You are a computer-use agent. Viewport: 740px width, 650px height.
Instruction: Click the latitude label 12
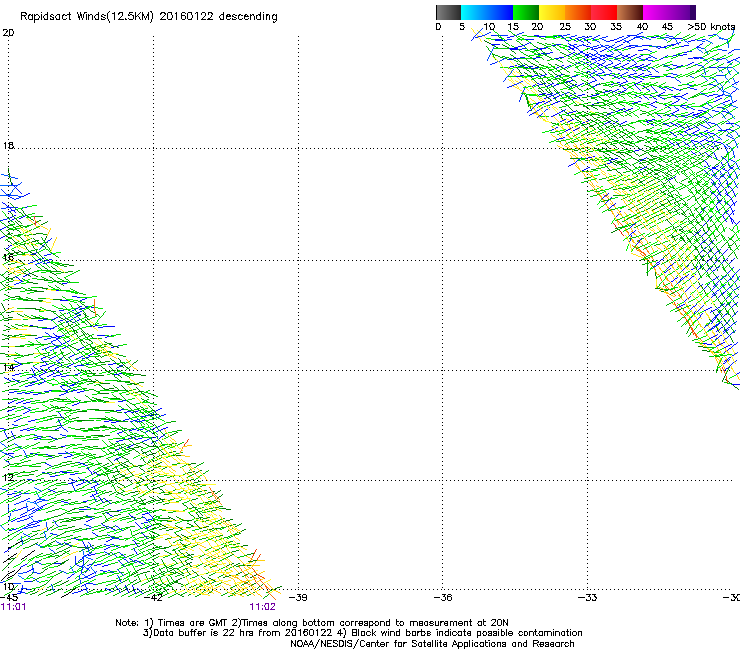8,477
